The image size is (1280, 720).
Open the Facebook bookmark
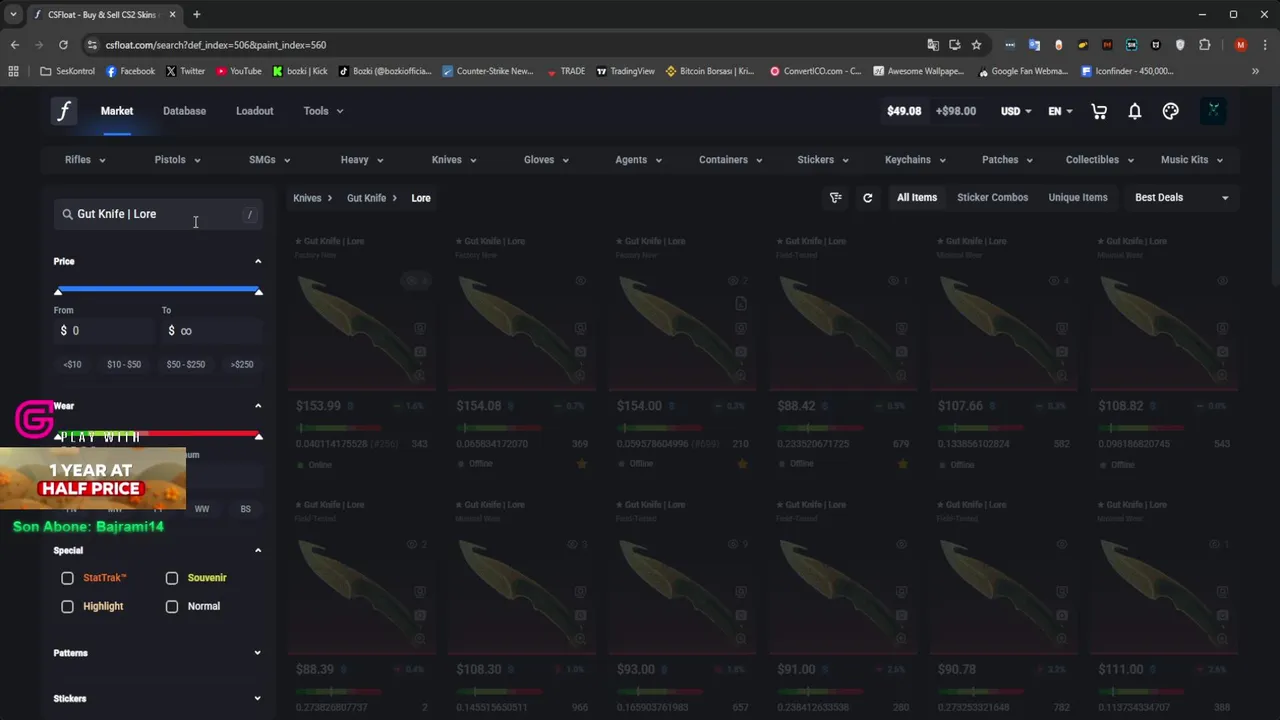point(130,71)
